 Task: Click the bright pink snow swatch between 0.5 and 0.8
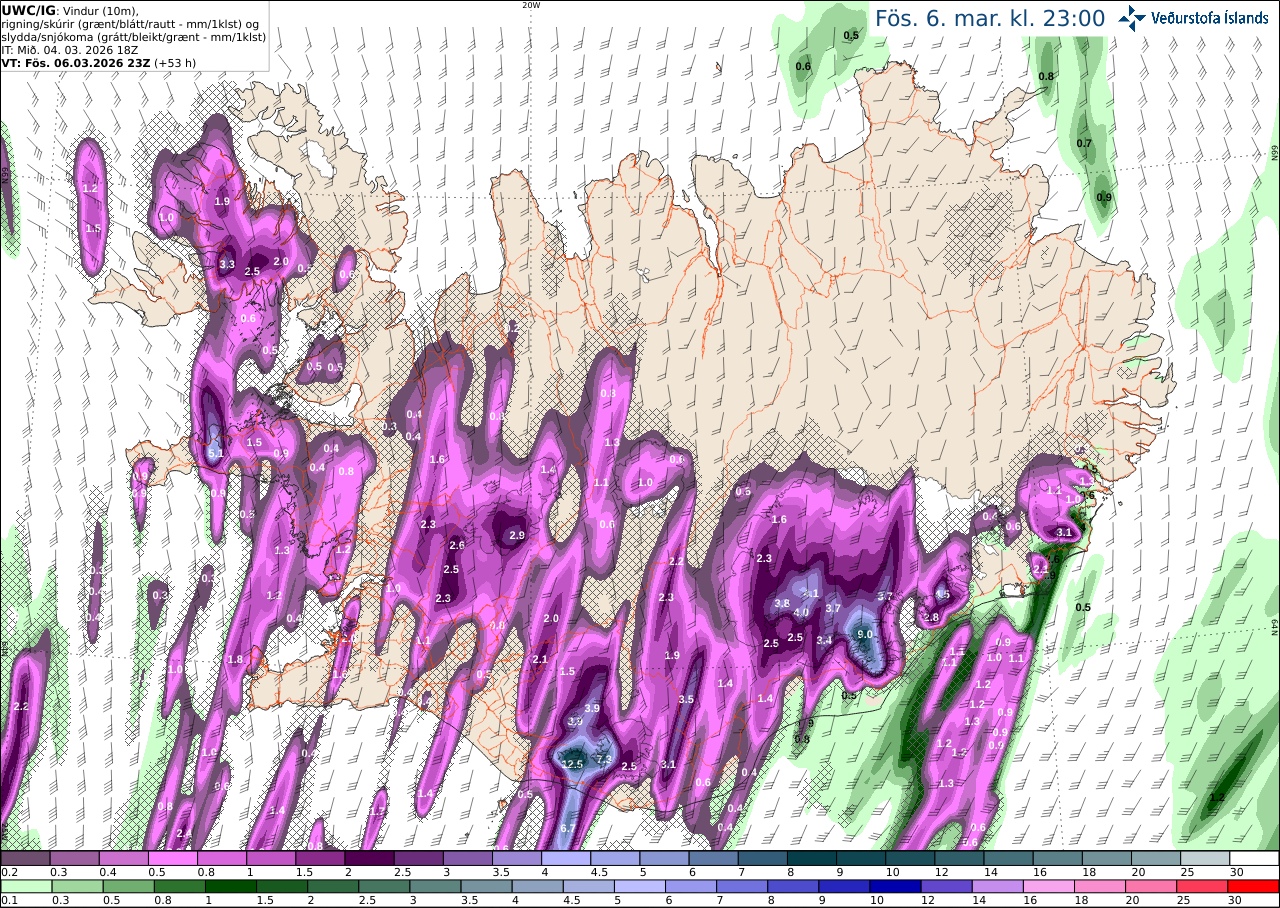click(172, 858)
